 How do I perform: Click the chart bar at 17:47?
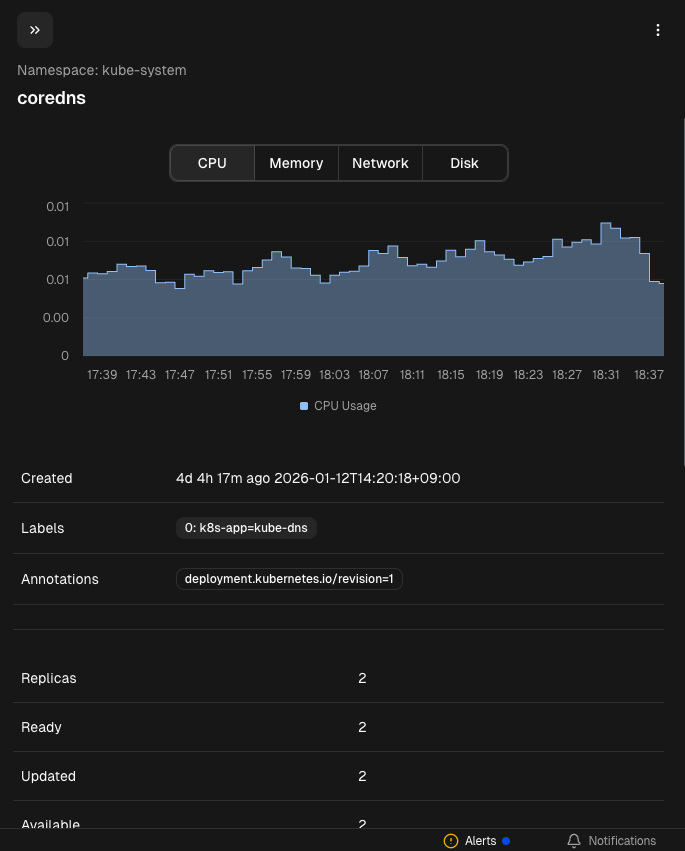180,320
